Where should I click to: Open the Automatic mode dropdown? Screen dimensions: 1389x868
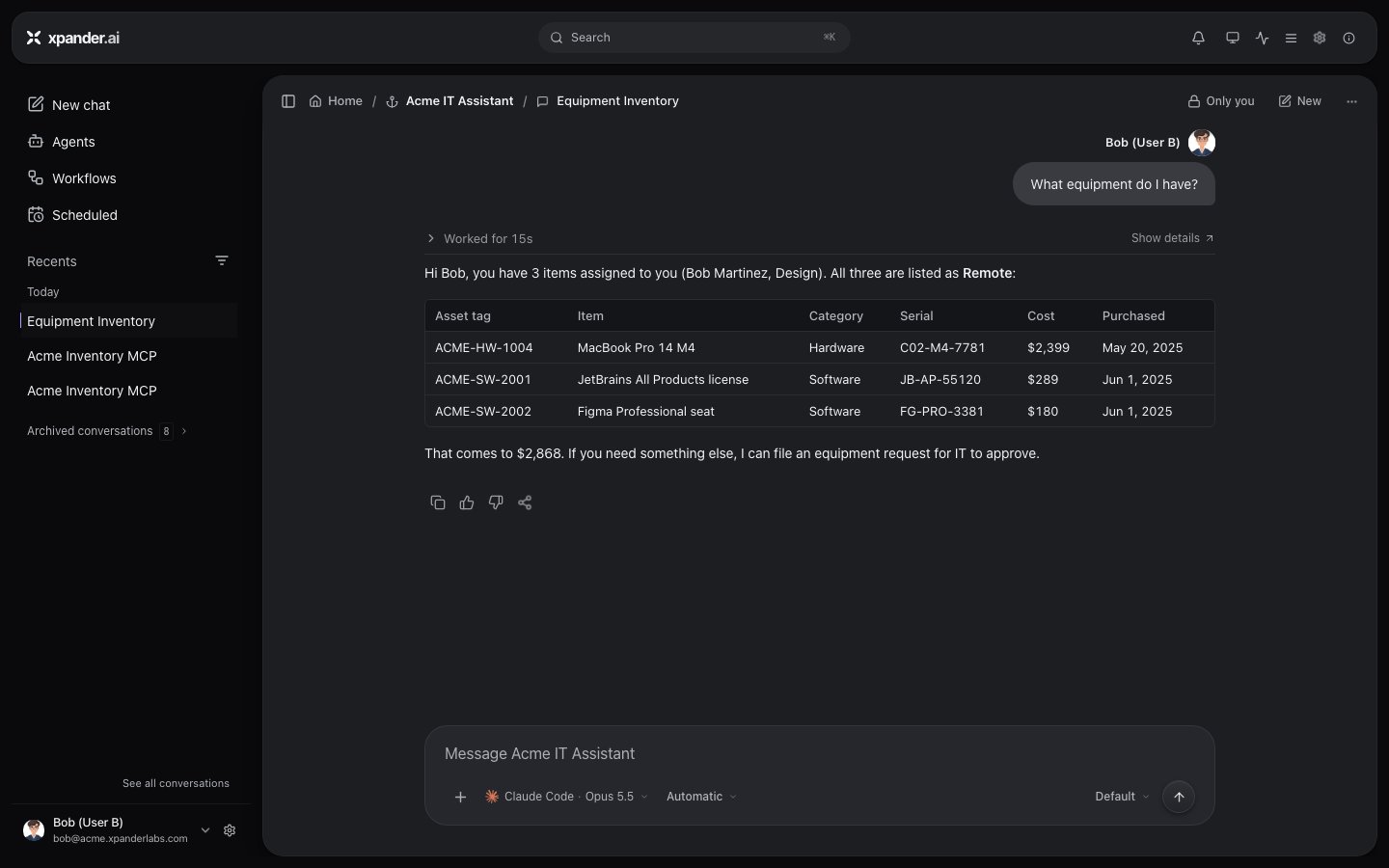(701, 797)
